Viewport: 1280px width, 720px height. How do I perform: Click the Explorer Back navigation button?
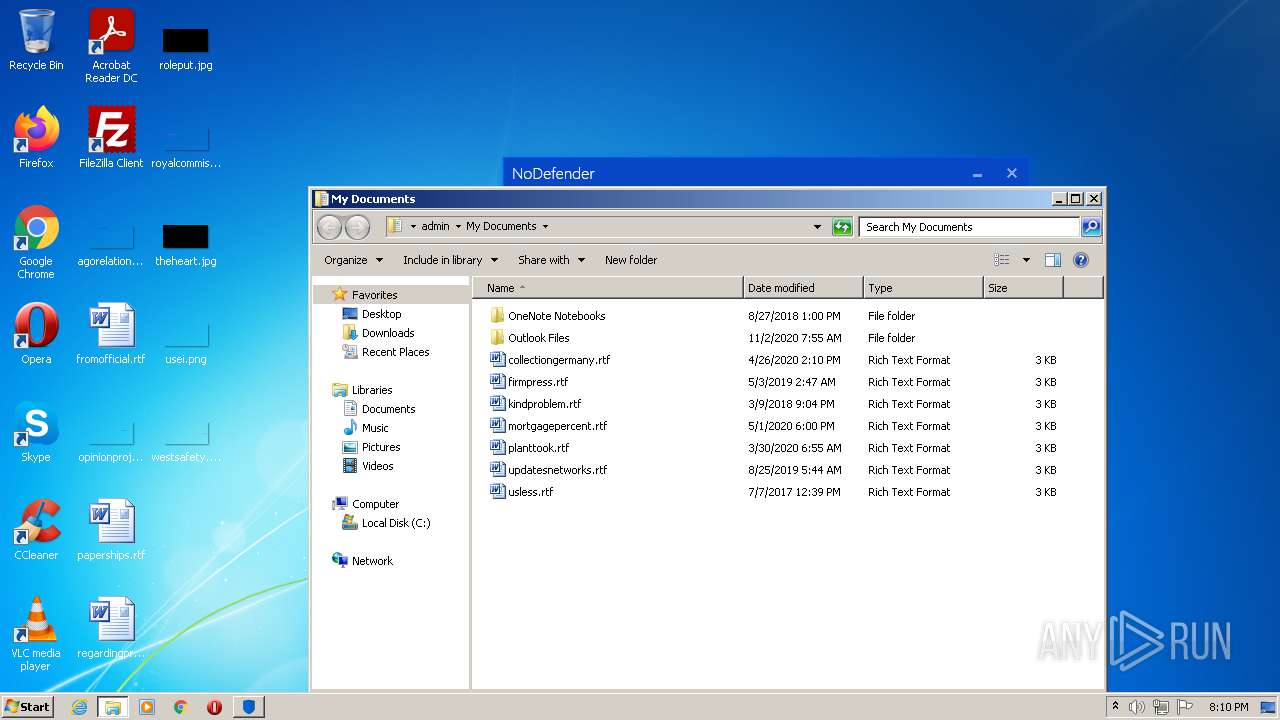[329, 227]
